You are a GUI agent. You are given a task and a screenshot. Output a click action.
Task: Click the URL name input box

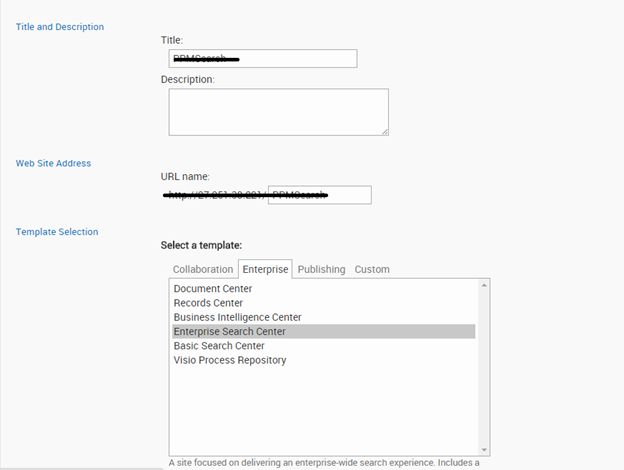point(319,195)
